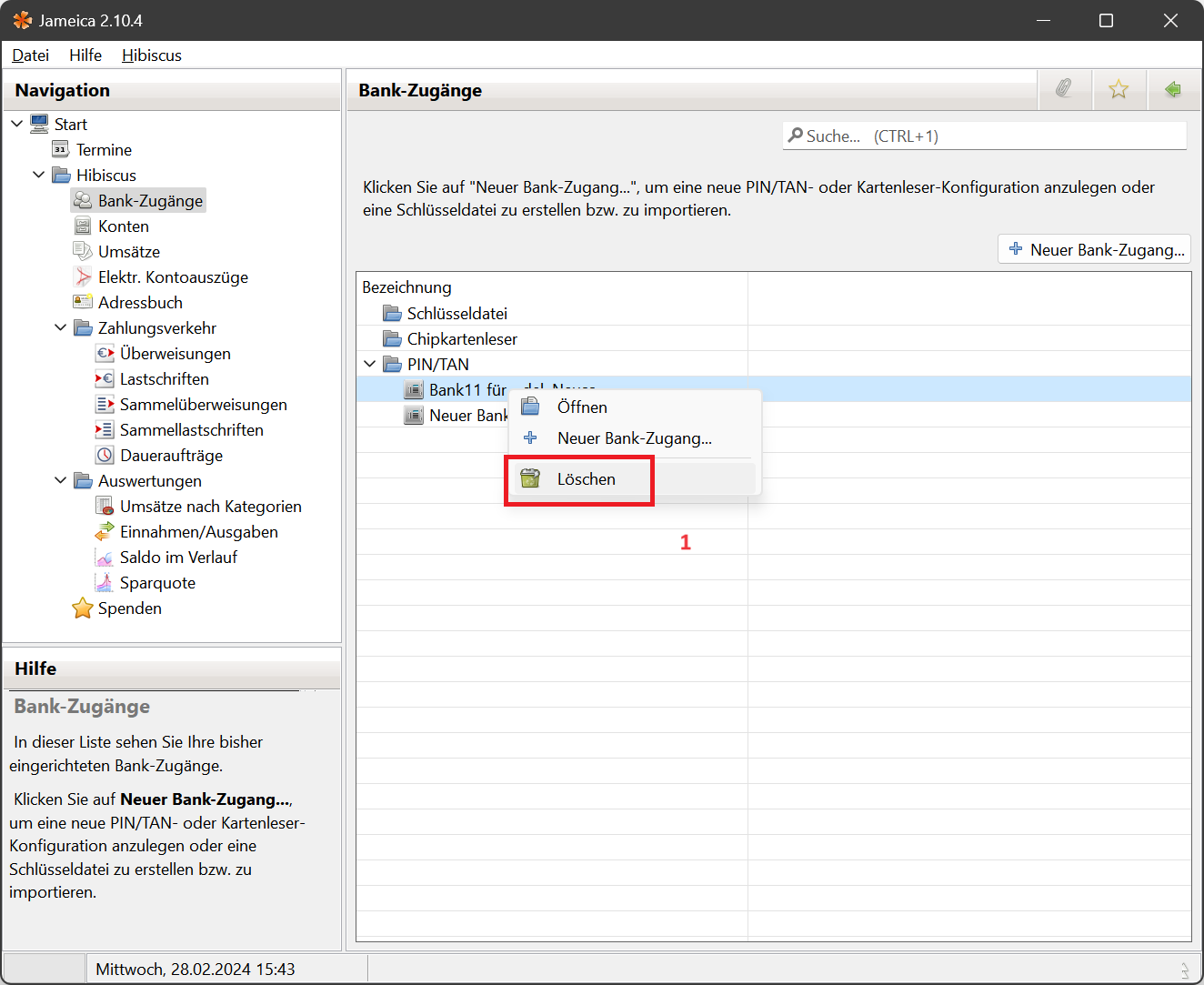Select the Neuer Bank row under PIN/TAN
This screenshot has height=985, width=1204.
tap(773, 415)
